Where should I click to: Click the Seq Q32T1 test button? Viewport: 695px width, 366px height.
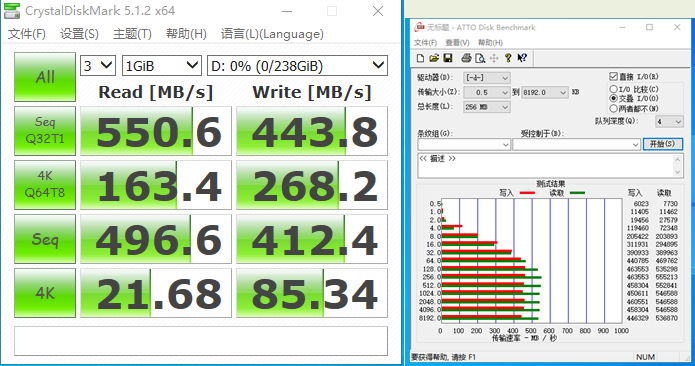point(45,131)
